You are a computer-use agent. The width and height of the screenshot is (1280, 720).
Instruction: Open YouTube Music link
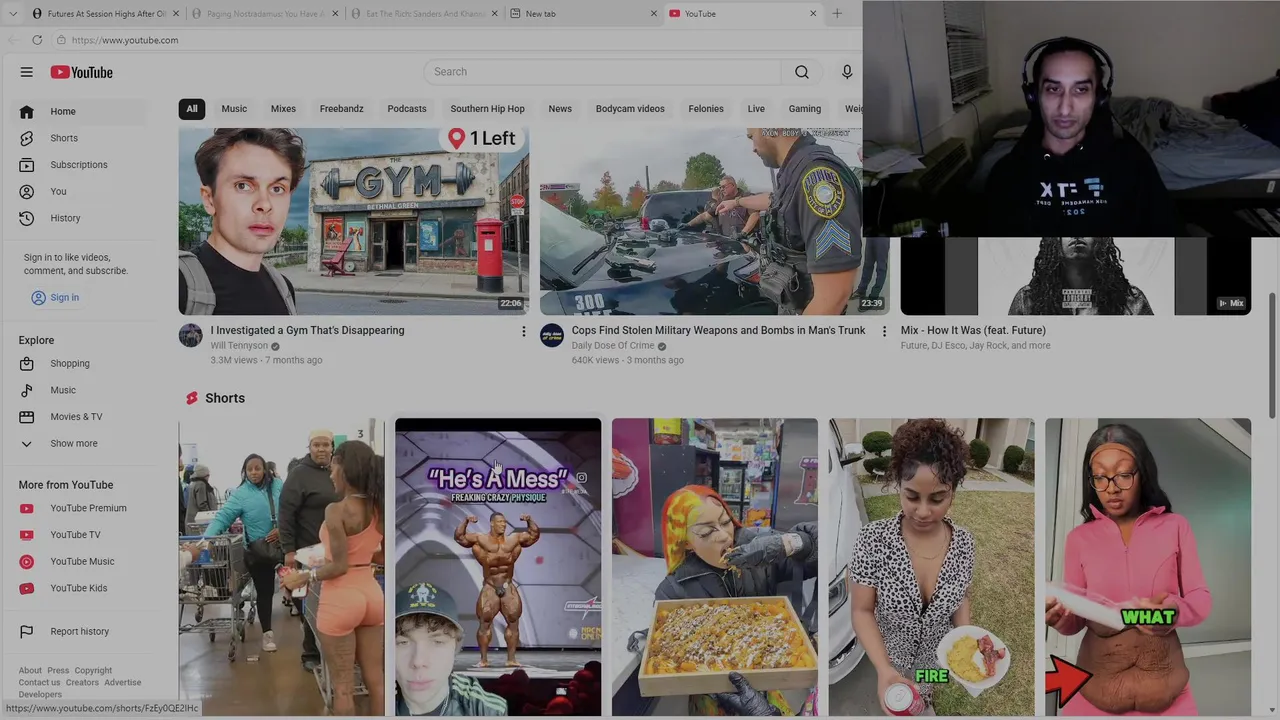pos(80,561)
